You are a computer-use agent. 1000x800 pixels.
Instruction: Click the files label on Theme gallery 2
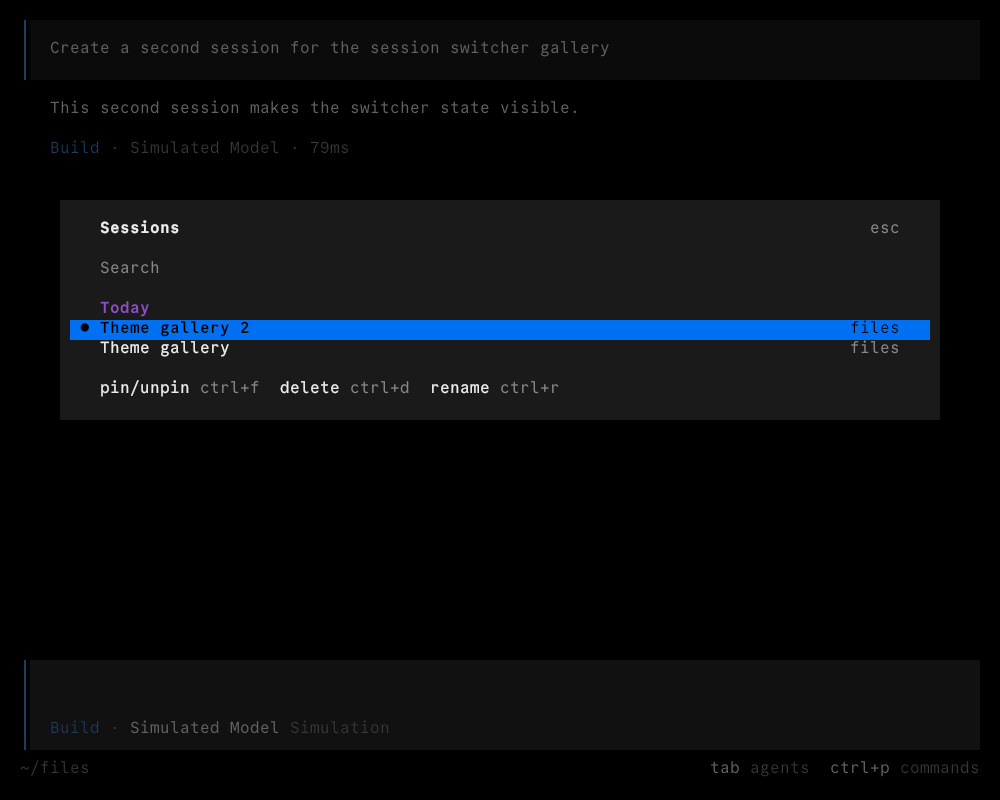[874, 328]
